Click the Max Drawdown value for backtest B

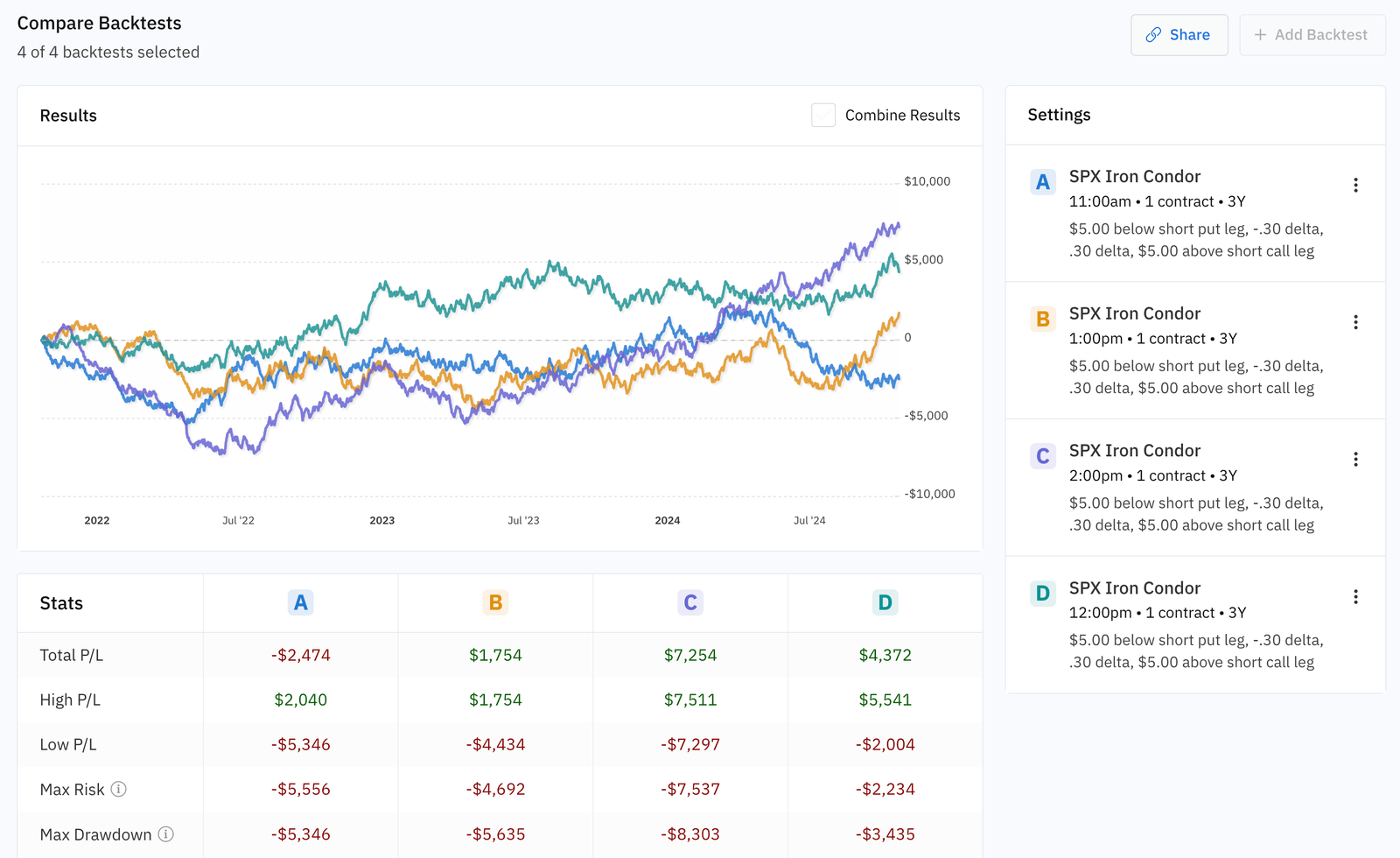(x=496, y=834)
